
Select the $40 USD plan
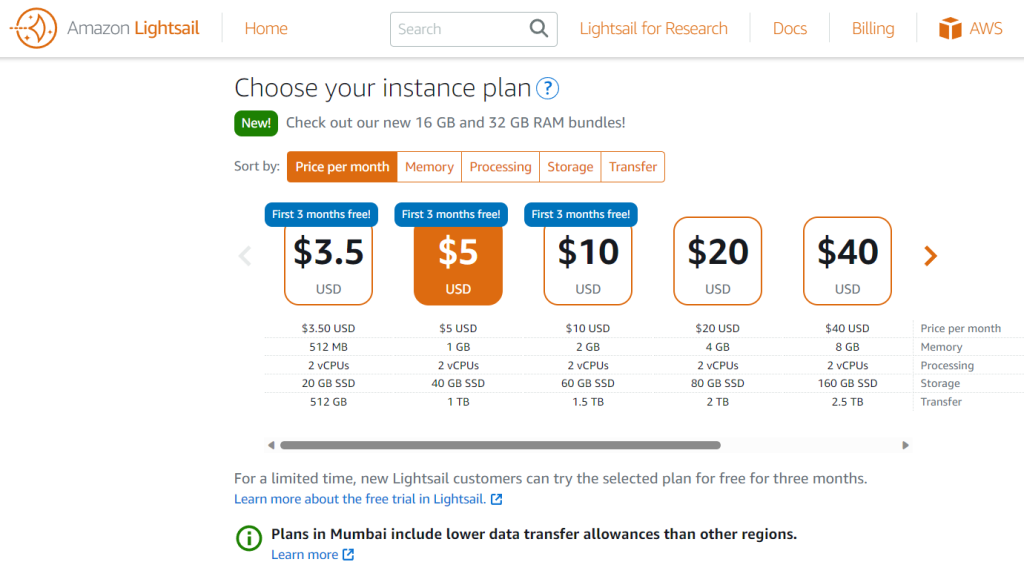pyautogui.click(x=847, y=261)
